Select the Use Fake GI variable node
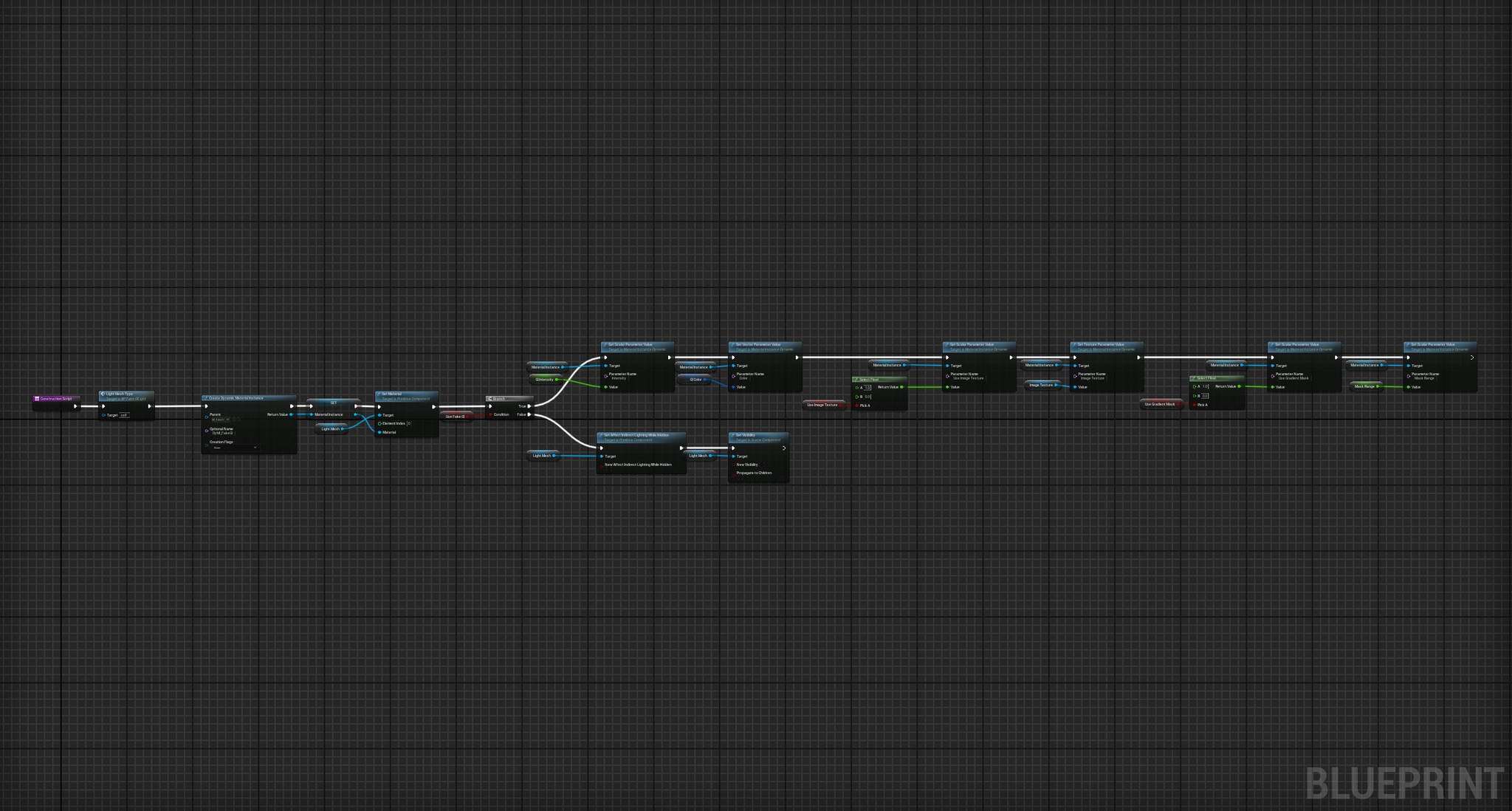Viewport: 1512px width, 811px height. [455, 417]
